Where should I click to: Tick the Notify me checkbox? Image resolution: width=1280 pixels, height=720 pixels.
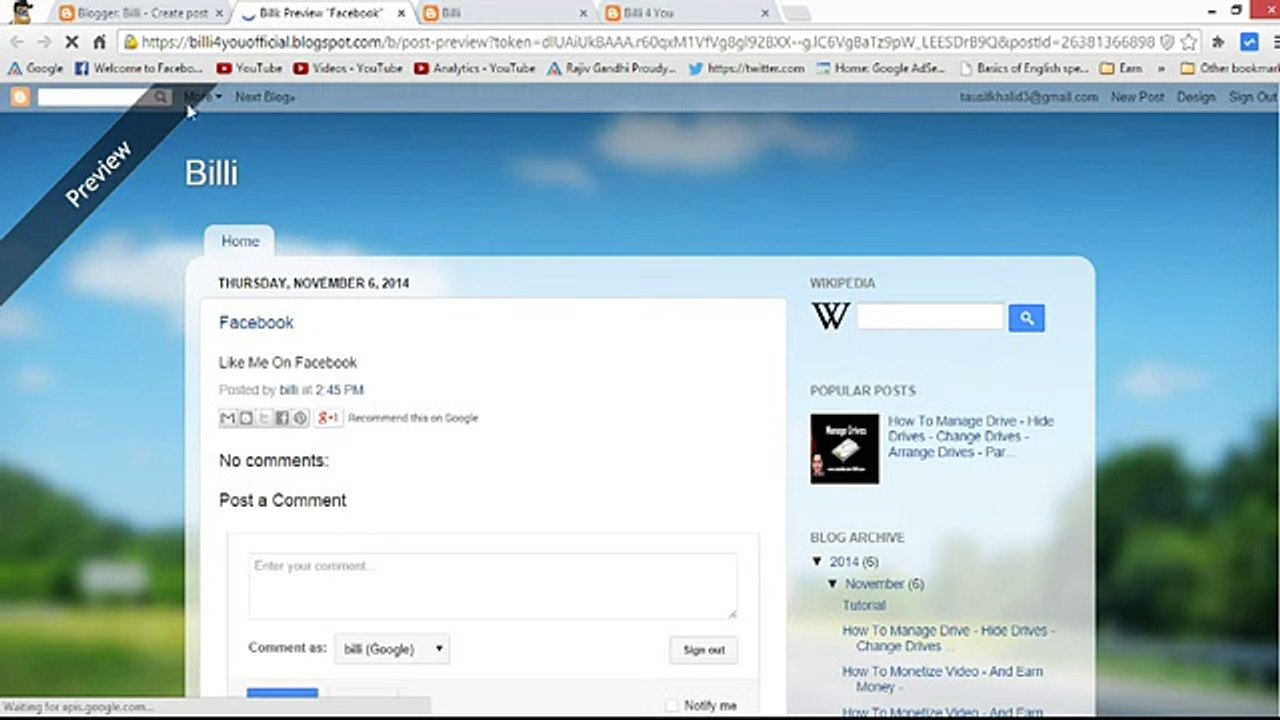672,705
